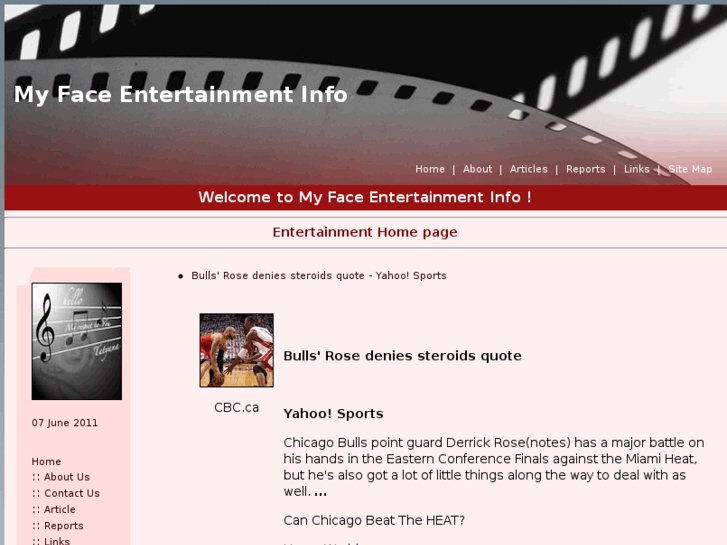
Task: Click the 07 June 2011 date text
Action: [65, 423]
